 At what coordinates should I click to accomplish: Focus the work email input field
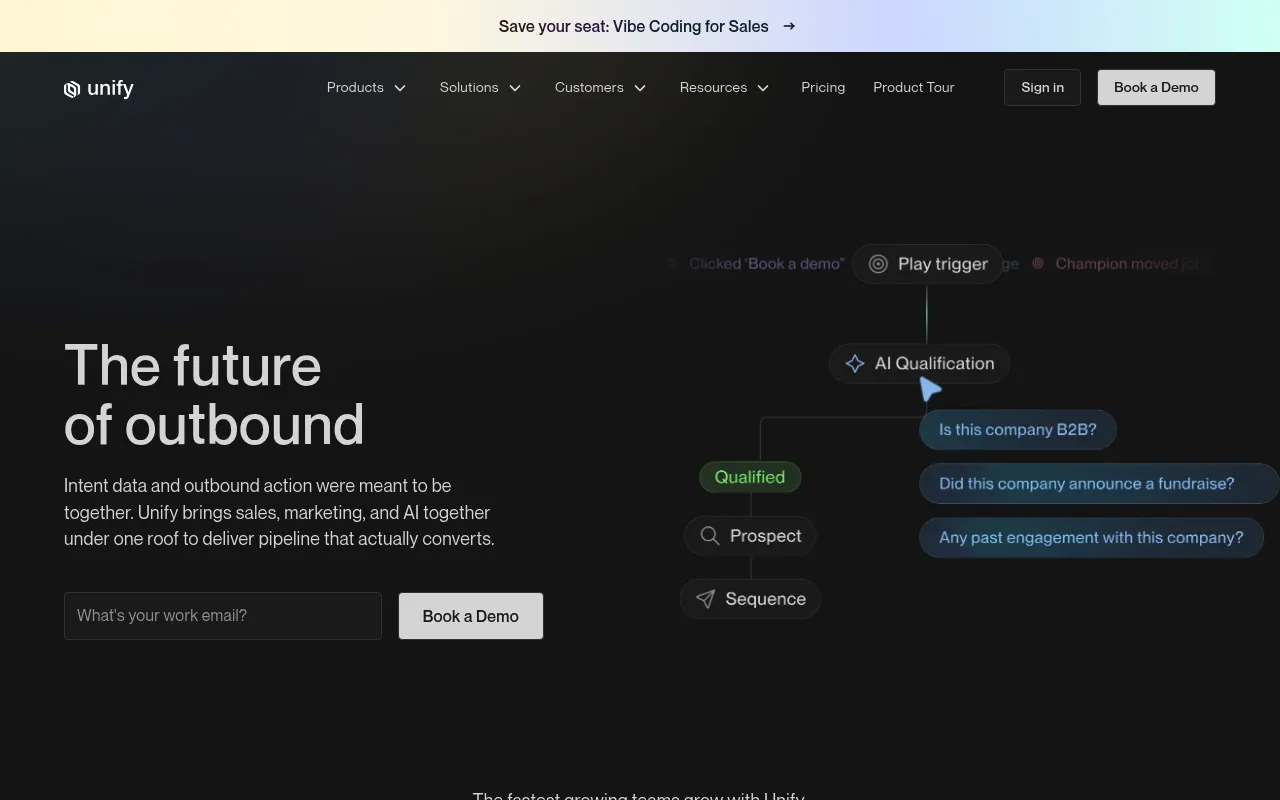tap(223, 616)
